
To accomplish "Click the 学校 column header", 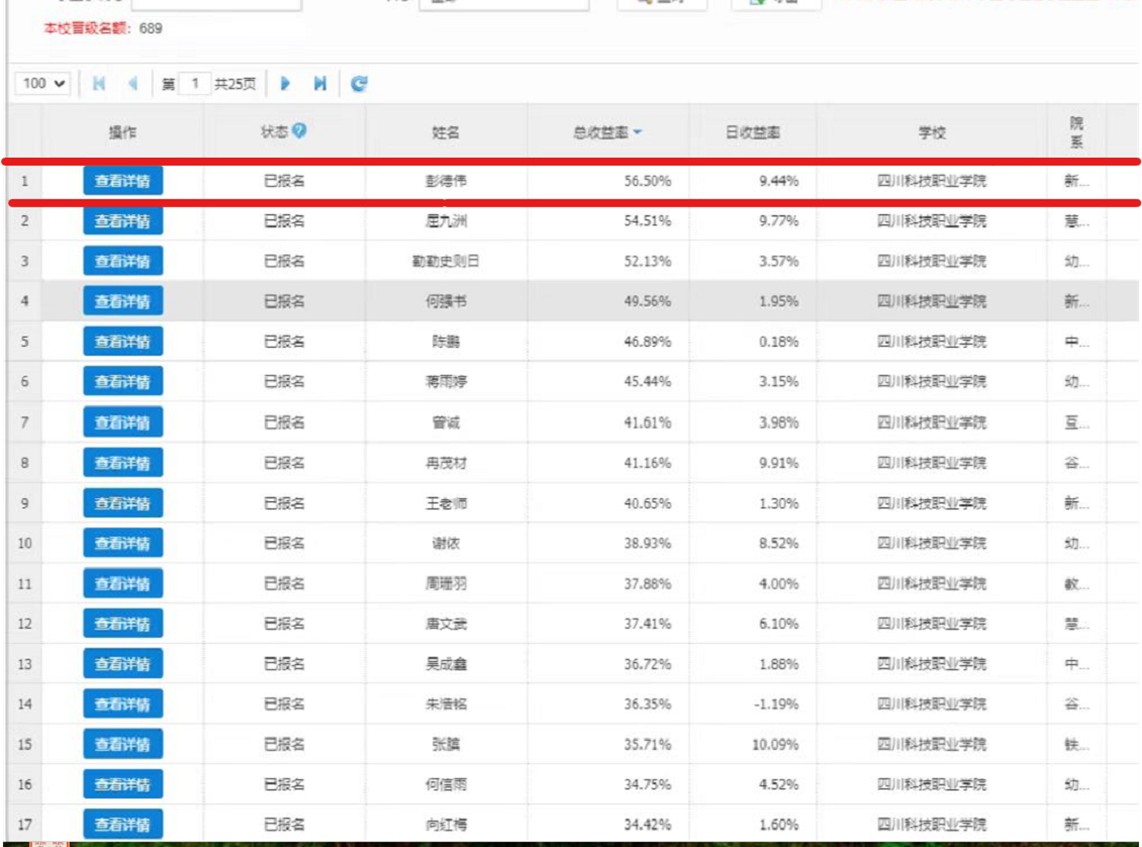I will 932,133.
